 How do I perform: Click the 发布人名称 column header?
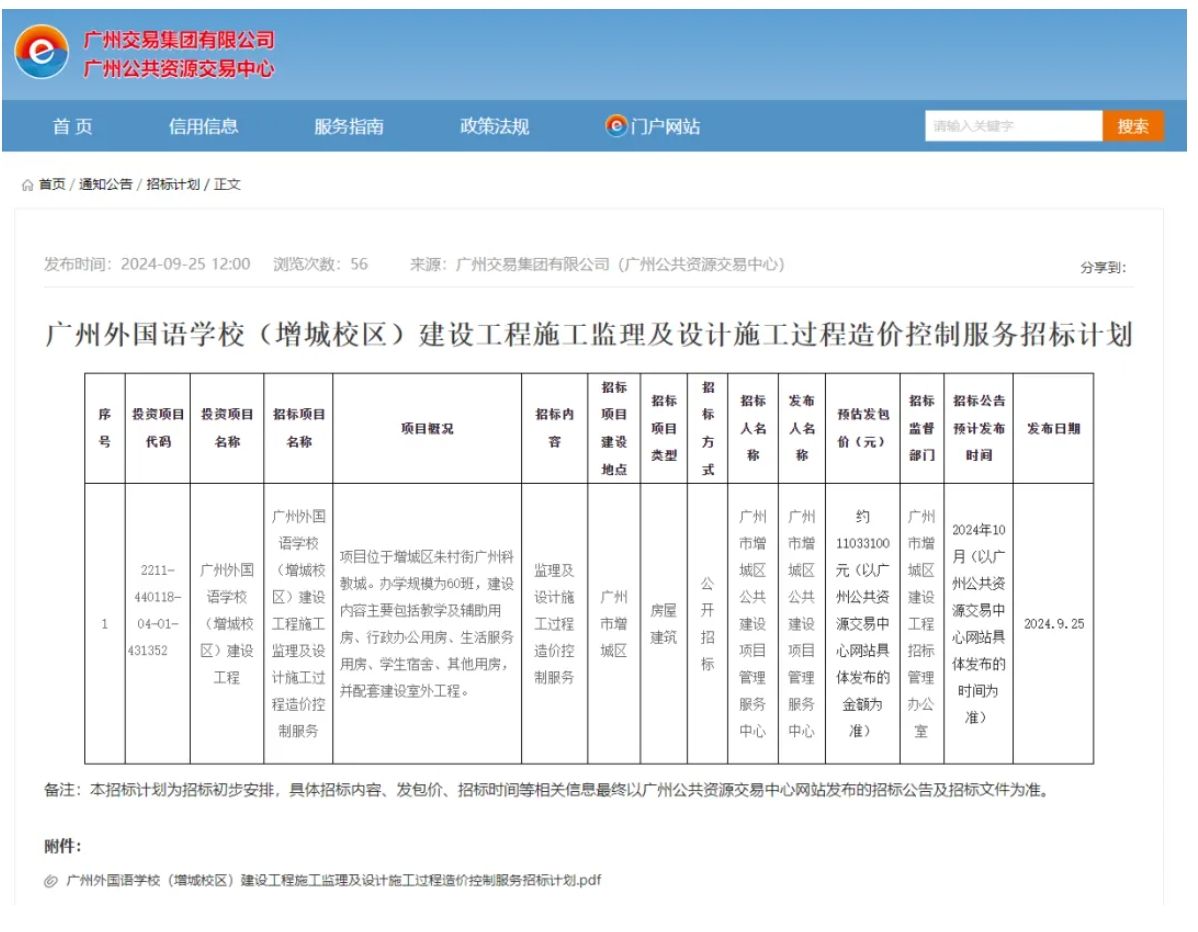point(801,428)
